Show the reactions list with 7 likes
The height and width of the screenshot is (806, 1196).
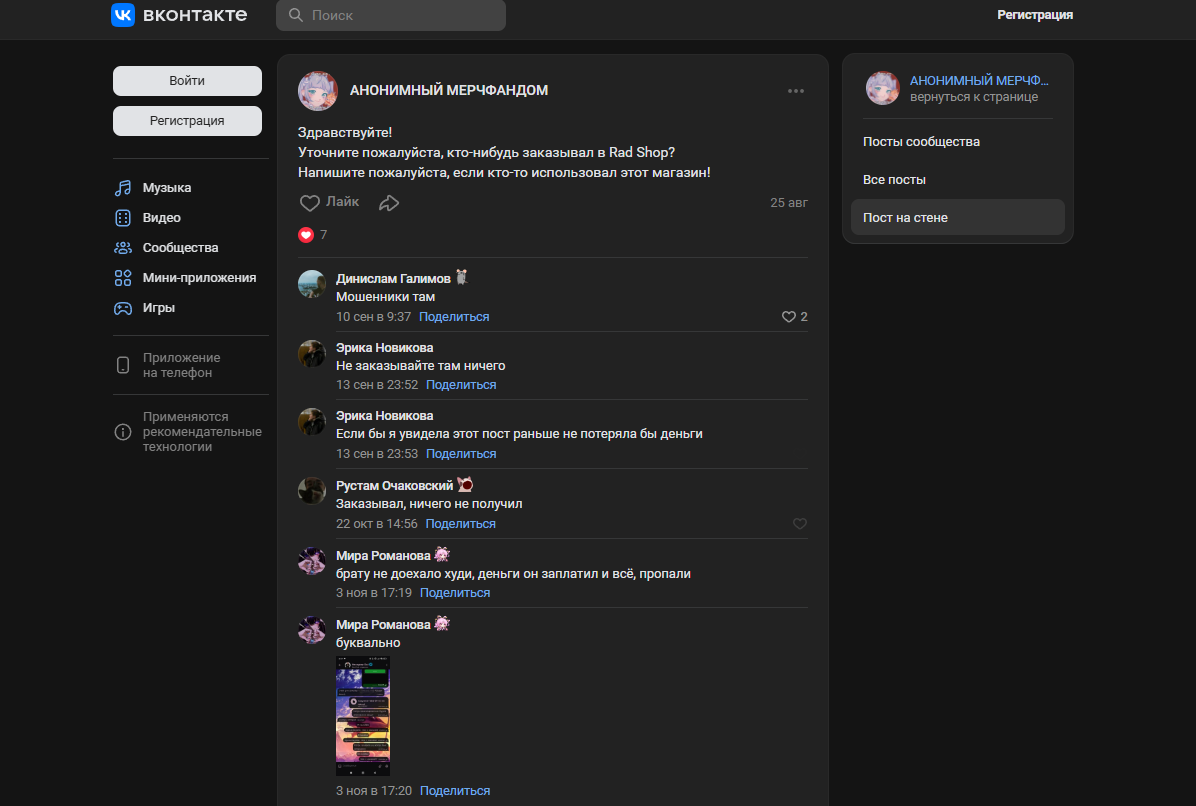313,235
